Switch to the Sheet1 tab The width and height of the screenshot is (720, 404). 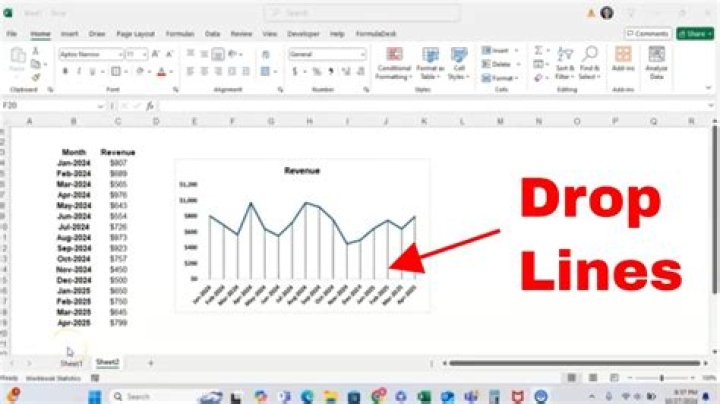(x=71, y=362)
